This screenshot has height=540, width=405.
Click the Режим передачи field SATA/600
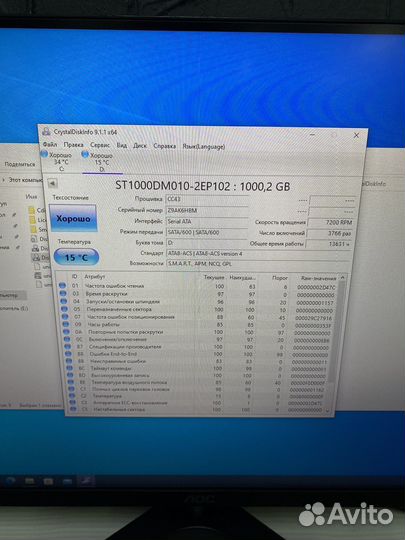[207, 232]
